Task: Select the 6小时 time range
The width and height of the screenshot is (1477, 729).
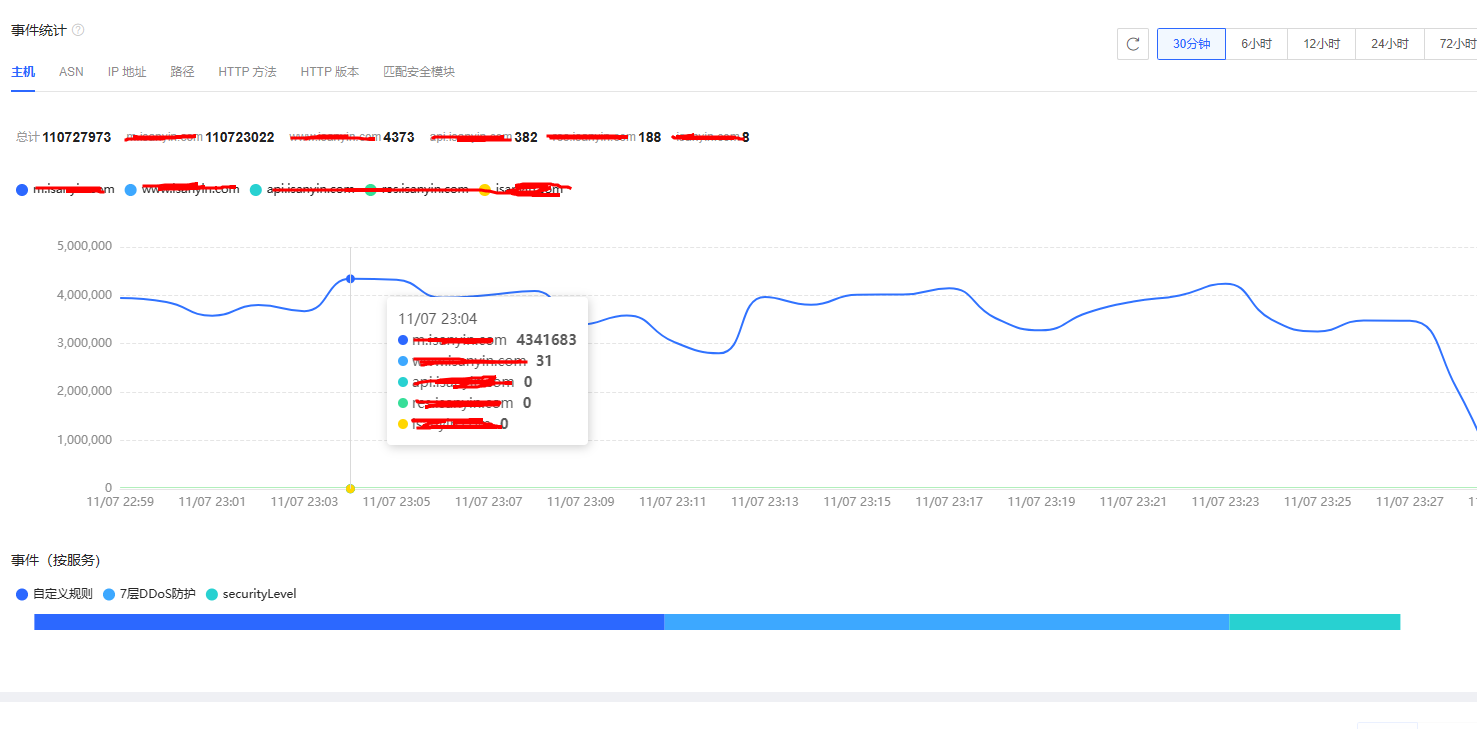Action: pos(1256,44)
